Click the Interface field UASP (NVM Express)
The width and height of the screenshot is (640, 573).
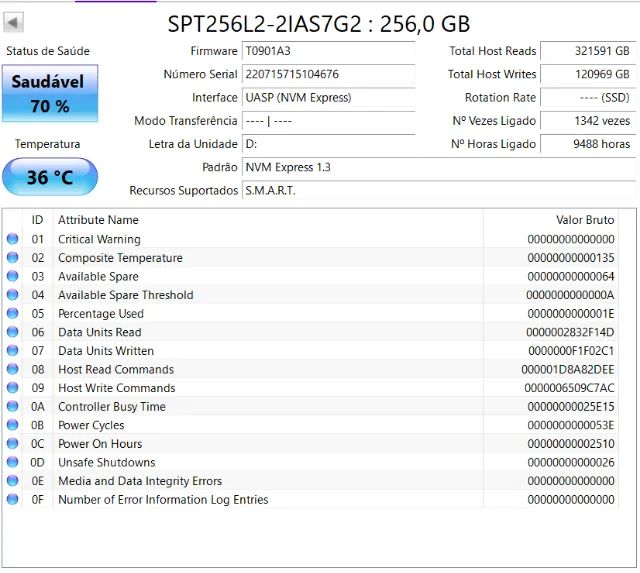329,98
